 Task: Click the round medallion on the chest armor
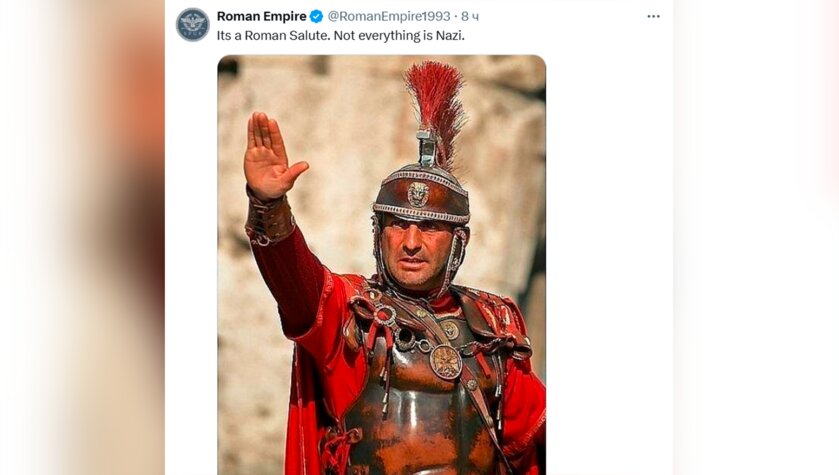(446, 360)
